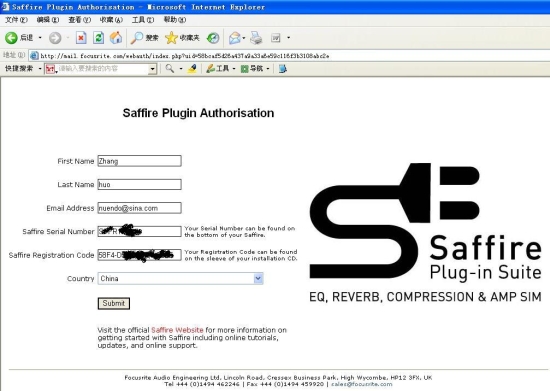Open the last menu item in menu bar

pyautogui.click(x=175, y=20)
